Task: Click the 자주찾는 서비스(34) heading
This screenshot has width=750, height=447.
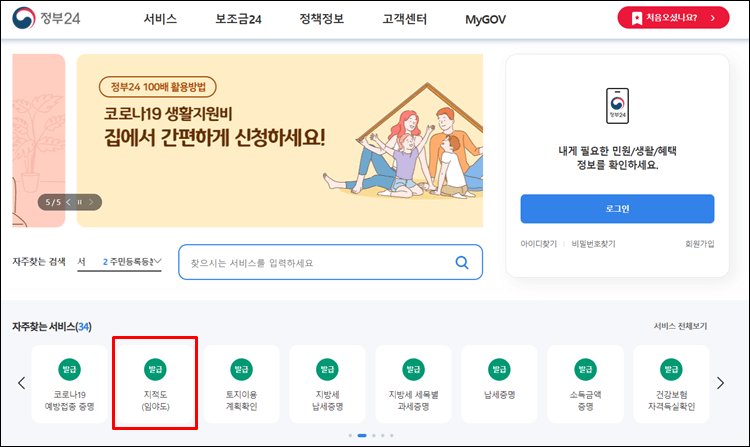Action: (x=52, y=327)
